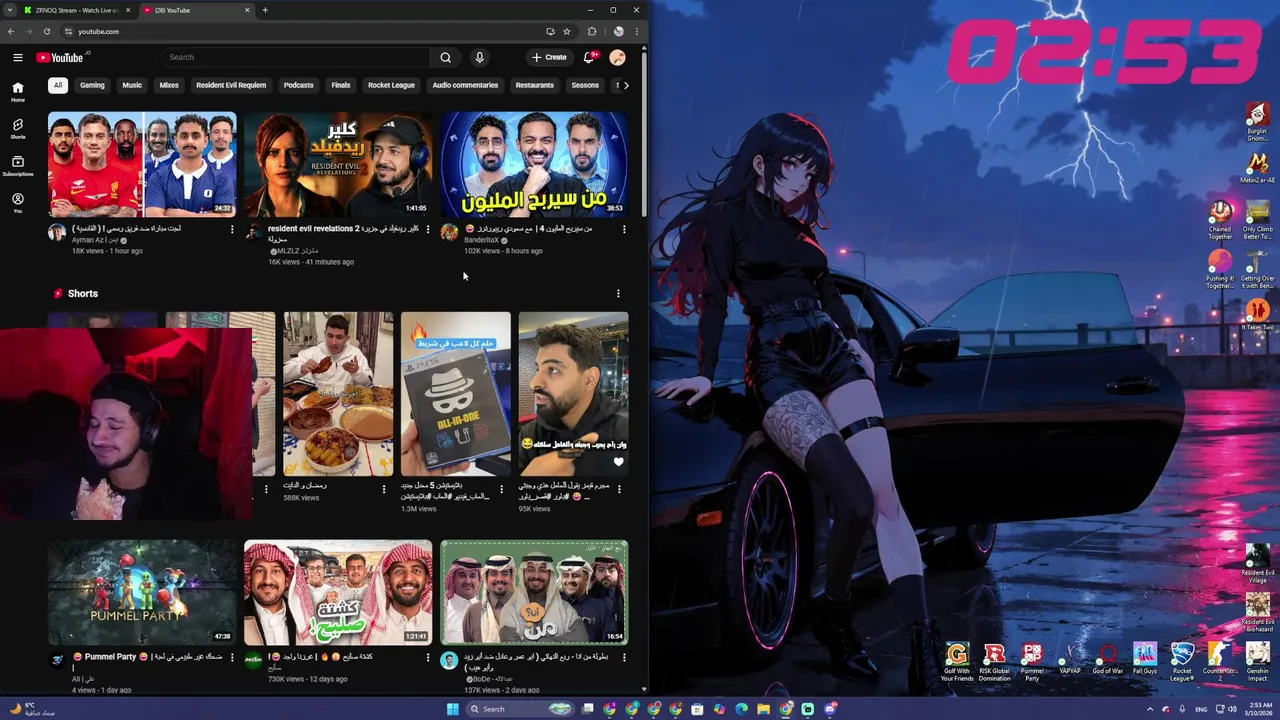Open the Resident Evil Village desktop shortcut
The height and width of the screenshot is (720, 1280).
(x=1257, y=564)
